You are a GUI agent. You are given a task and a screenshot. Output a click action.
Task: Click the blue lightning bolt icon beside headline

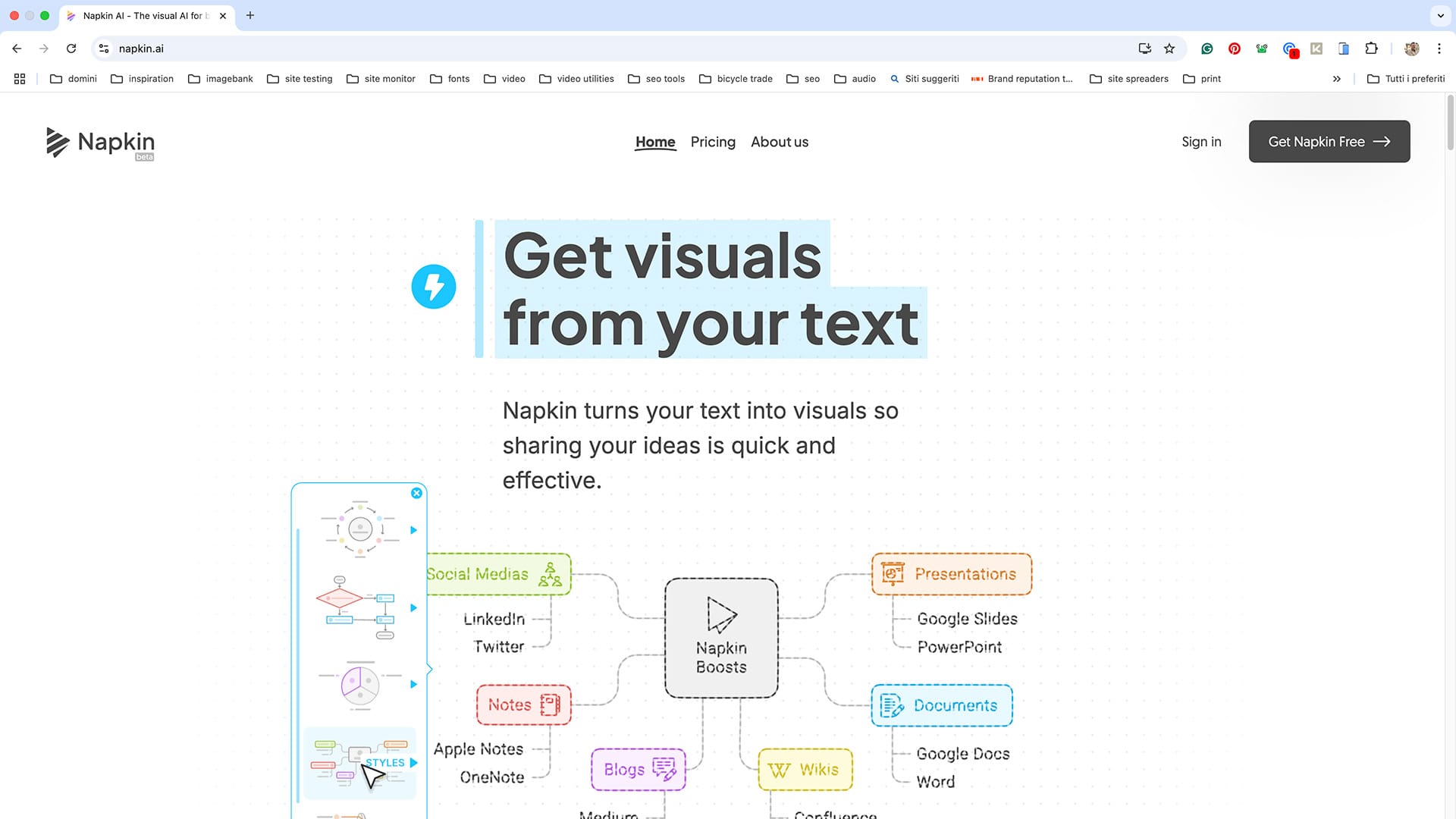pyautogui.click(x=434, y=287)
